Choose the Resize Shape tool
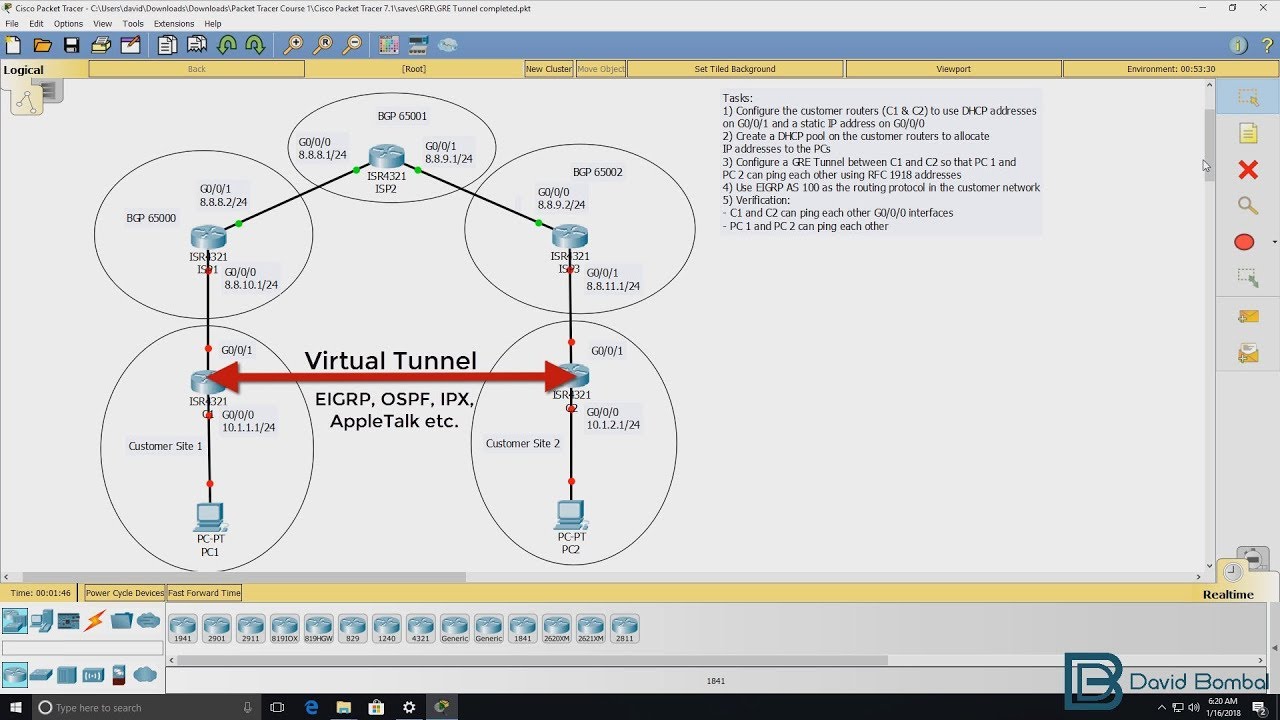 pos(1247,278)
